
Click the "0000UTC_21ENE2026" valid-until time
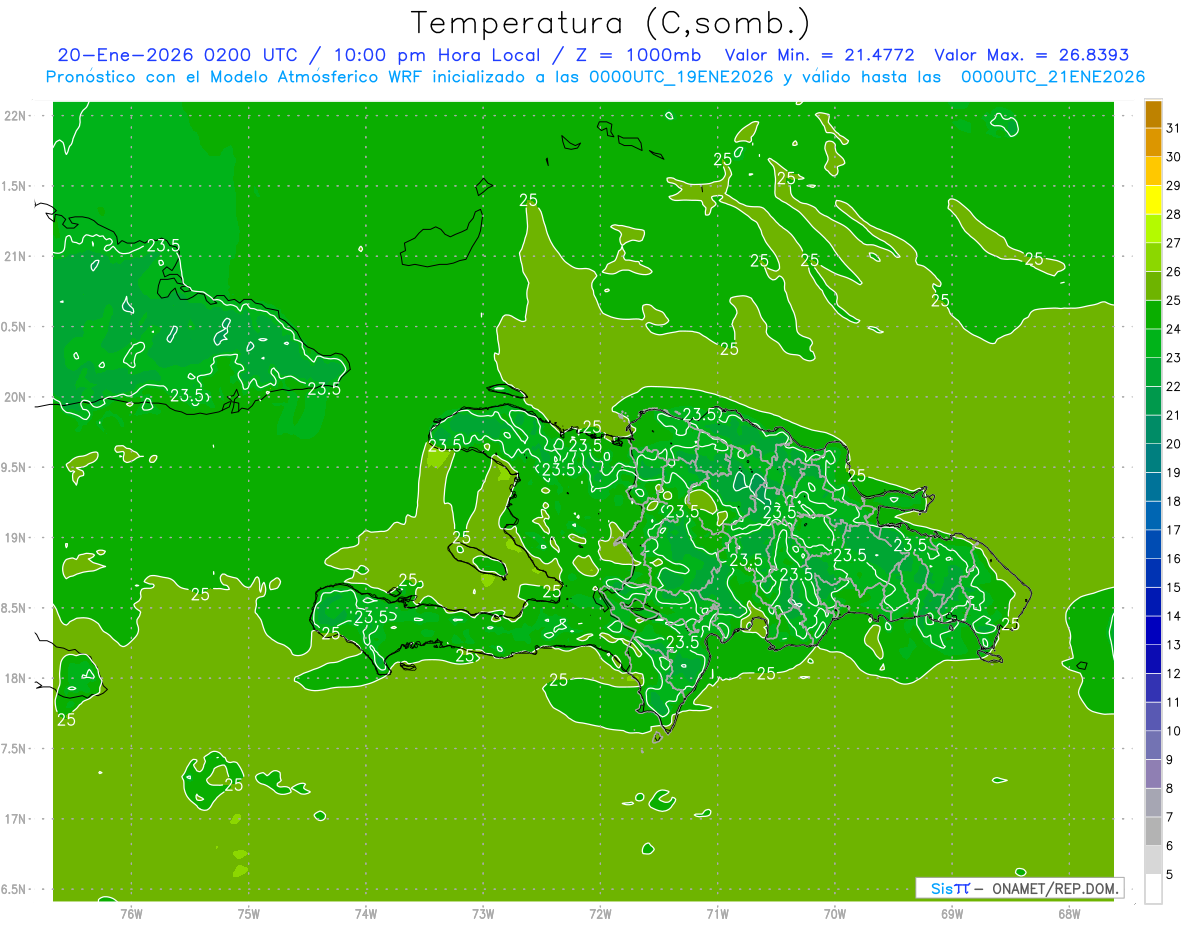coord(1053,77)
